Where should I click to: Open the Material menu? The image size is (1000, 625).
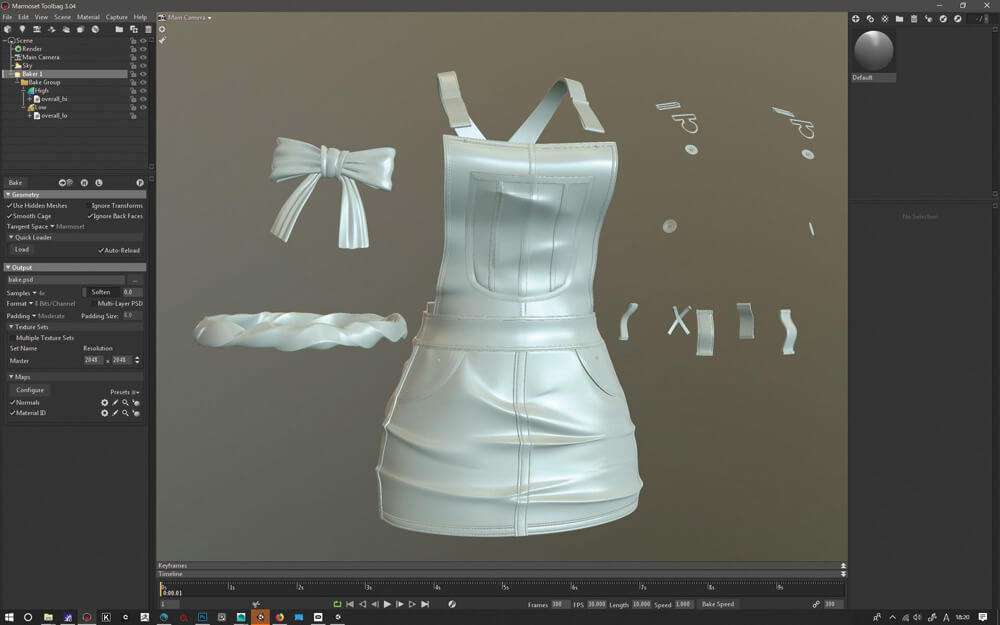point(88,17)
